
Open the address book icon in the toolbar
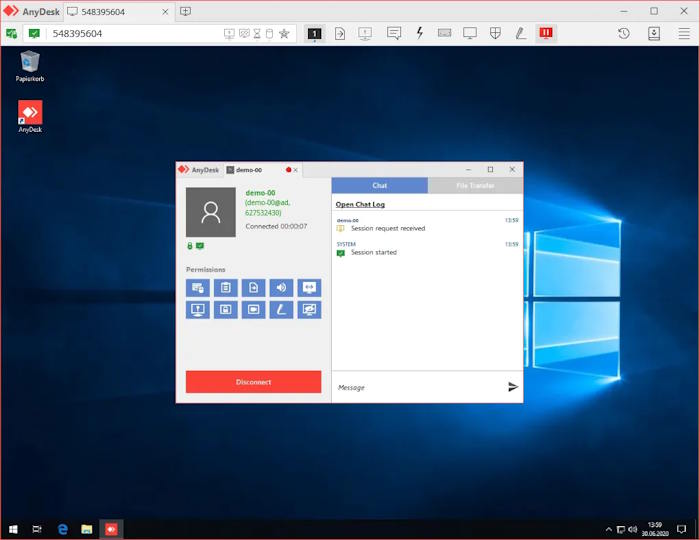(654, 33)
